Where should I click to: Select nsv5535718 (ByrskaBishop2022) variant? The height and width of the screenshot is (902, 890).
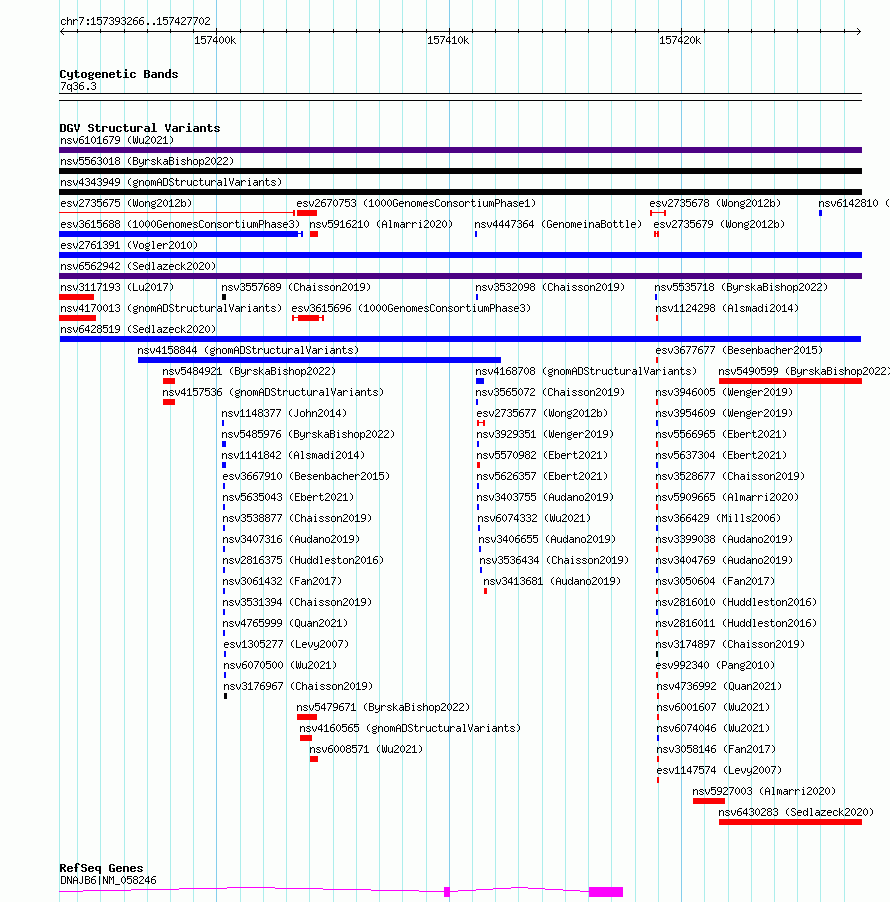coord(741,288)
